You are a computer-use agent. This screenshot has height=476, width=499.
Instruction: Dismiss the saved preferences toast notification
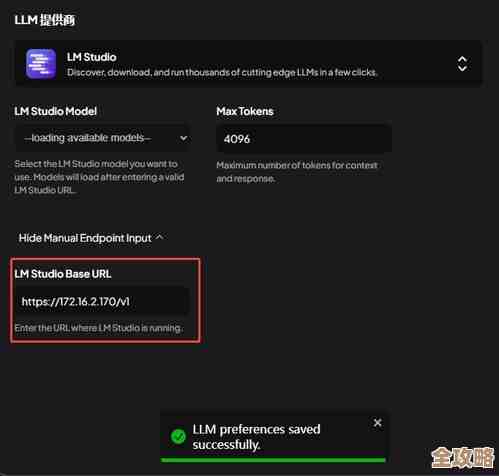click(377, 423)
